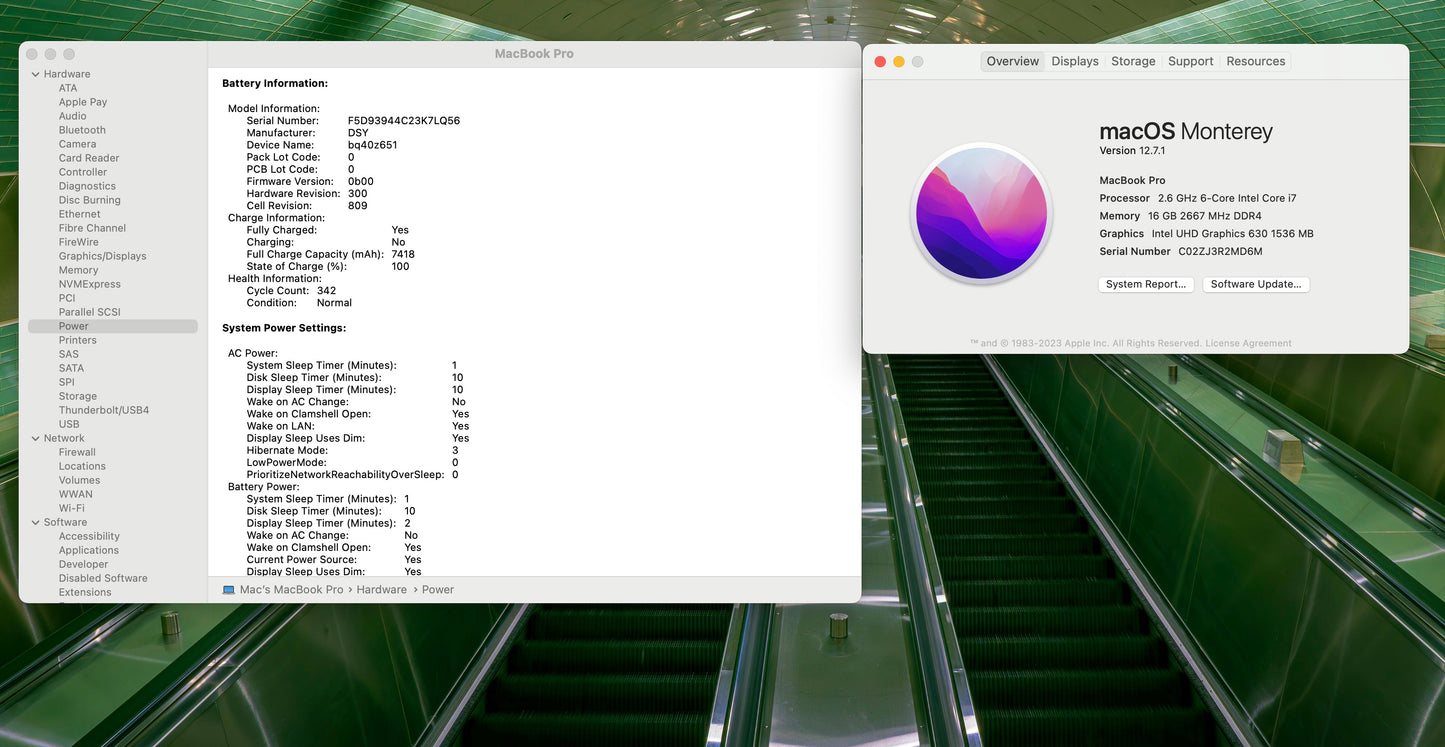
Task: Open the License Agreement link
Action: pyautogui.click(x=1248, y=343)
